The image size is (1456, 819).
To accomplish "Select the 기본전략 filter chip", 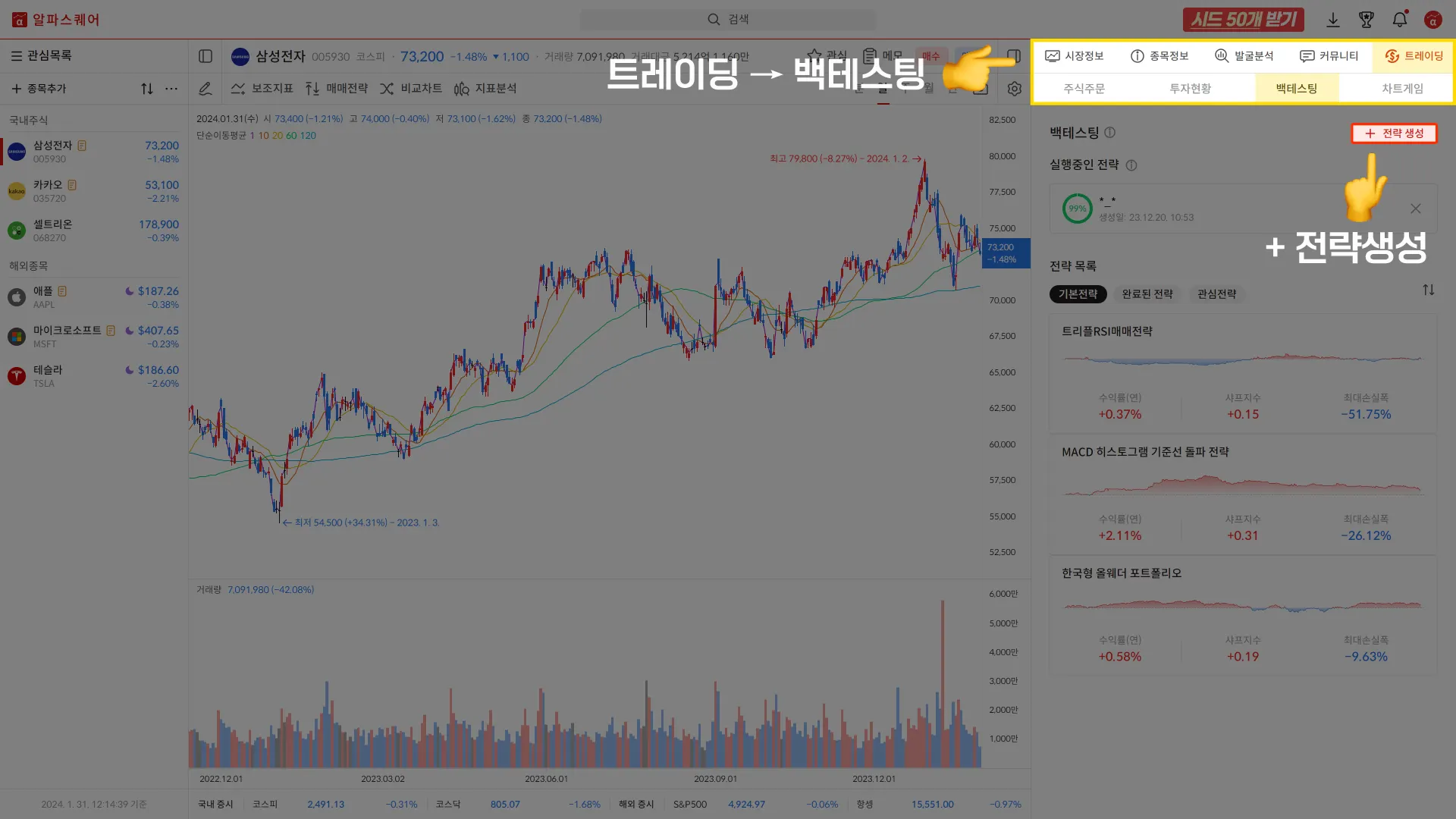I will click(1078, 294).
